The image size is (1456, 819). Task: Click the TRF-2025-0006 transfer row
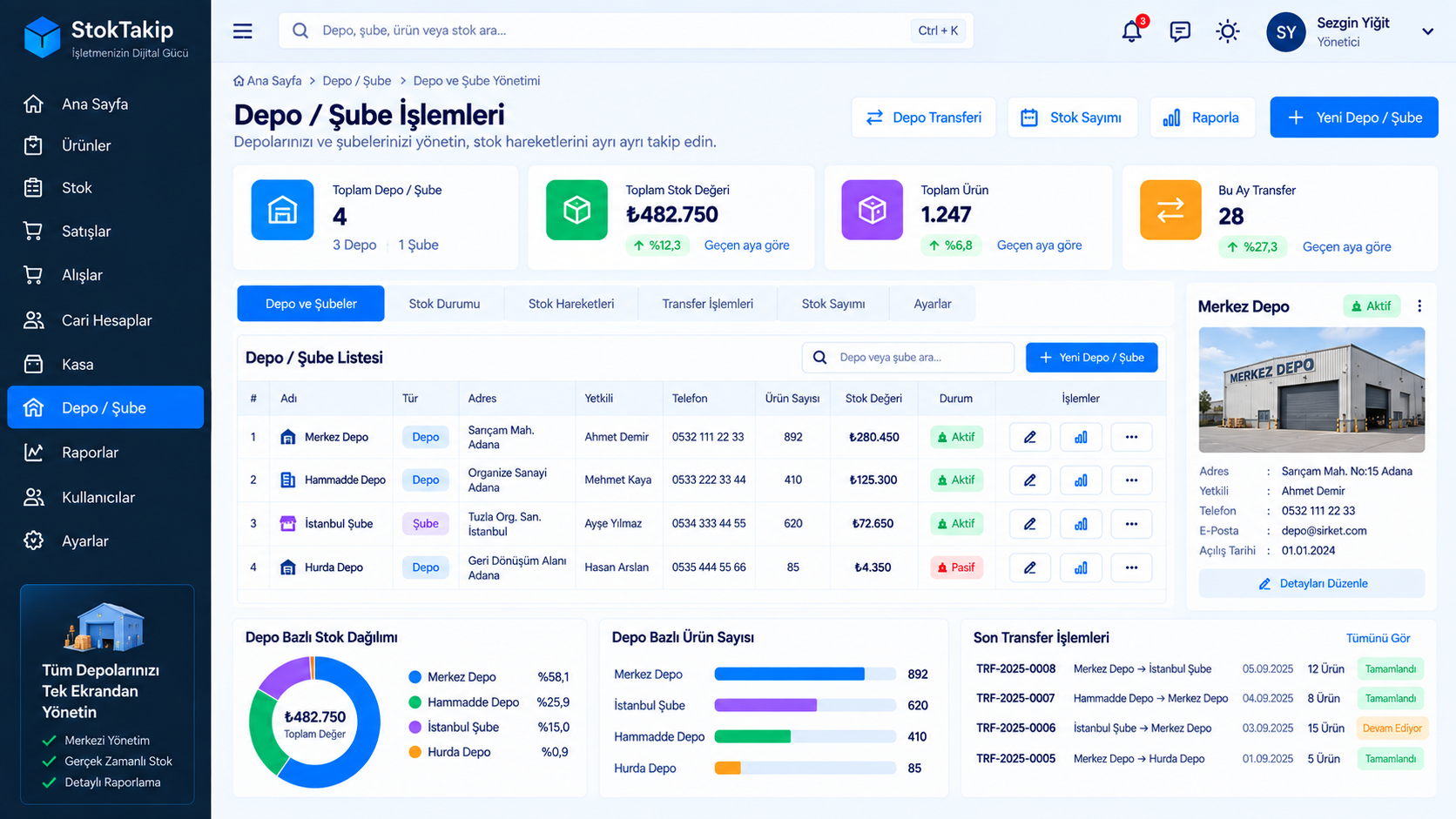(1200, 728)
